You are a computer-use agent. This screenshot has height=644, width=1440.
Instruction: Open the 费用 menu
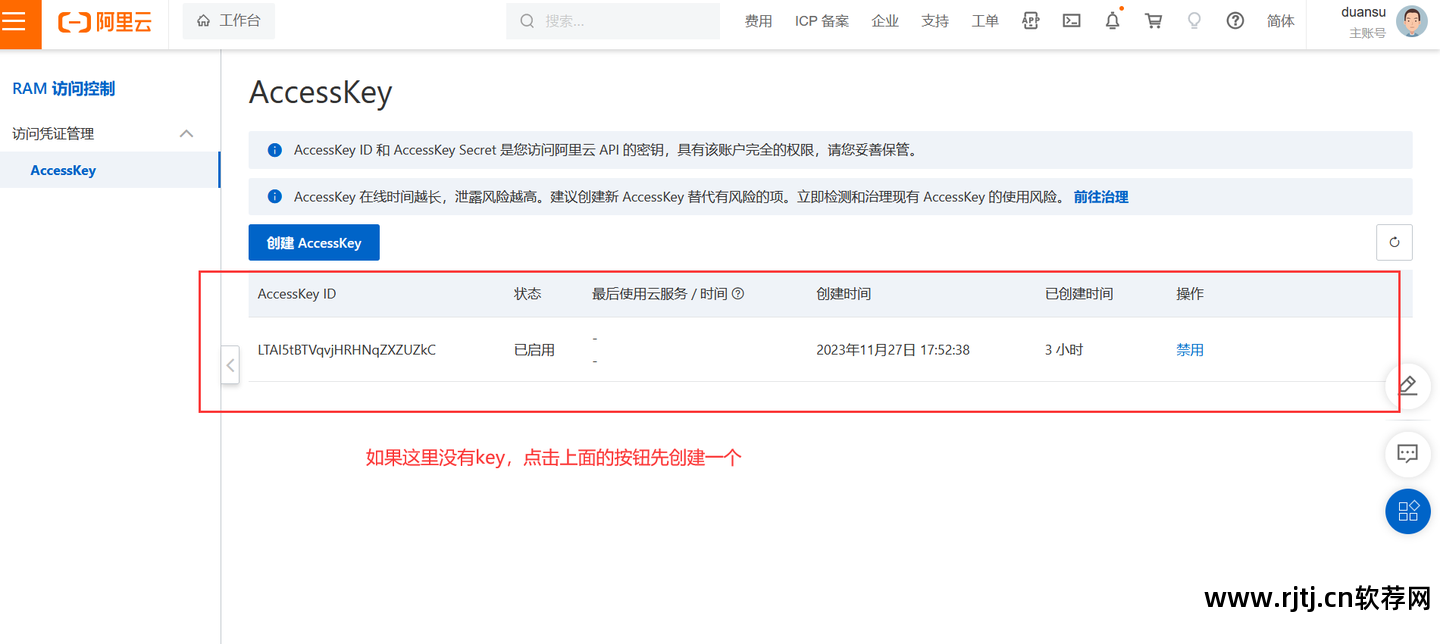click(x=759, y=21)
